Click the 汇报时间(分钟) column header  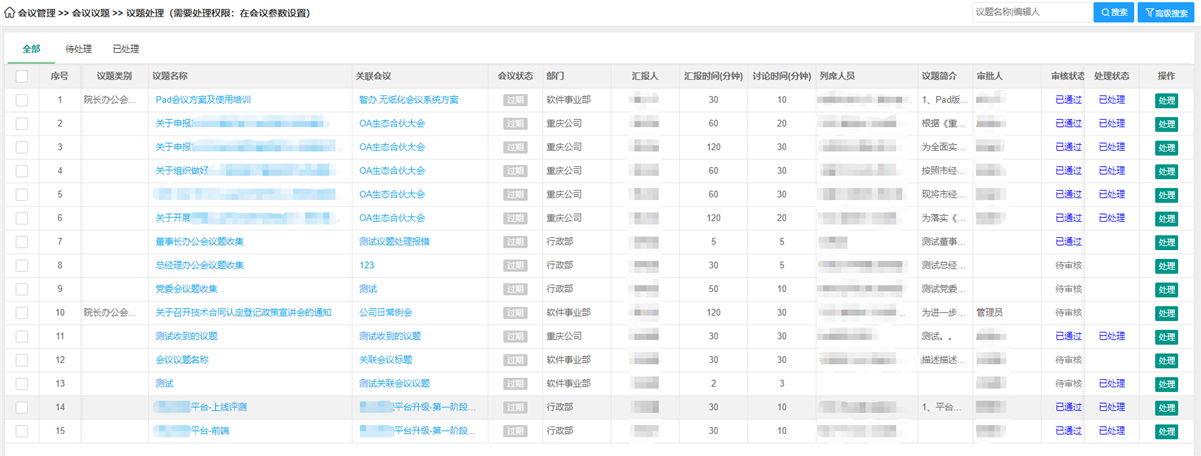(x=713, y=76)
